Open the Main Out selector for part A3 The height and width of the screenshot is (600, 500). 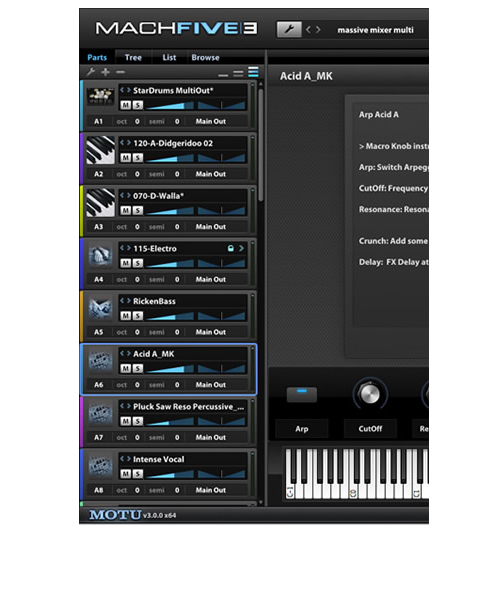(211, 227)
